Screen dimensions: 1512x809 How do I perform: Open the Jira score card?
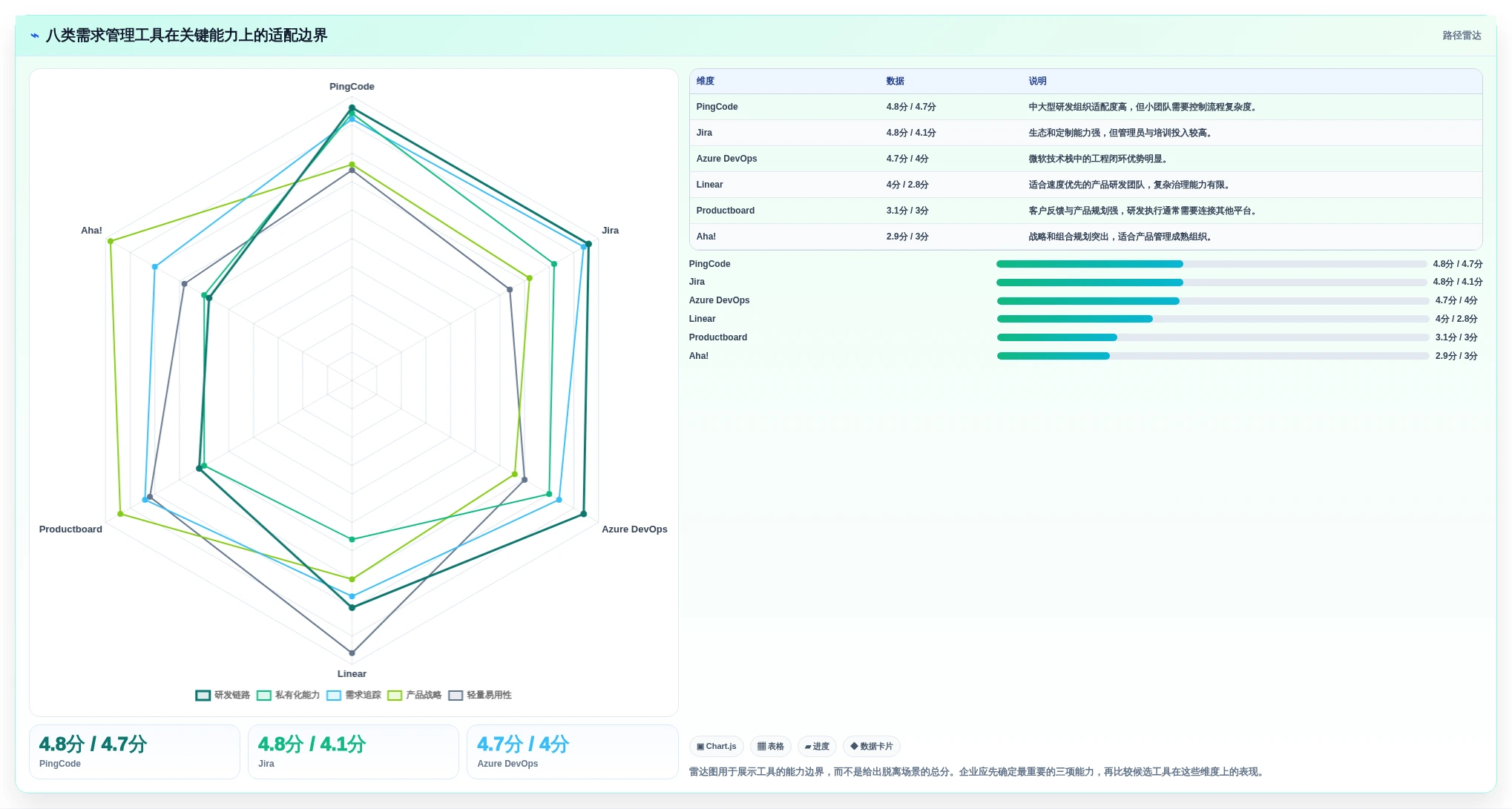coord(353,752)
